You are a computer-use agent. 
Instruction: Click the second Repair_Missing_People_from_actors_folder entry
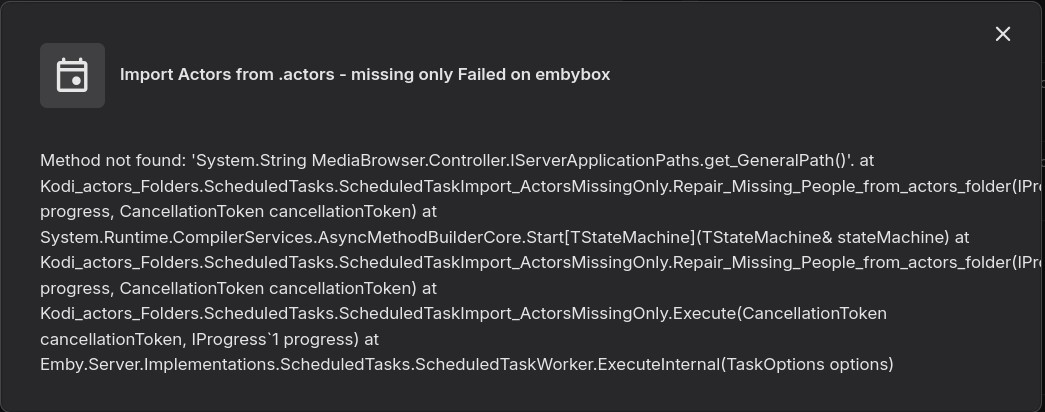coord(842,263)
